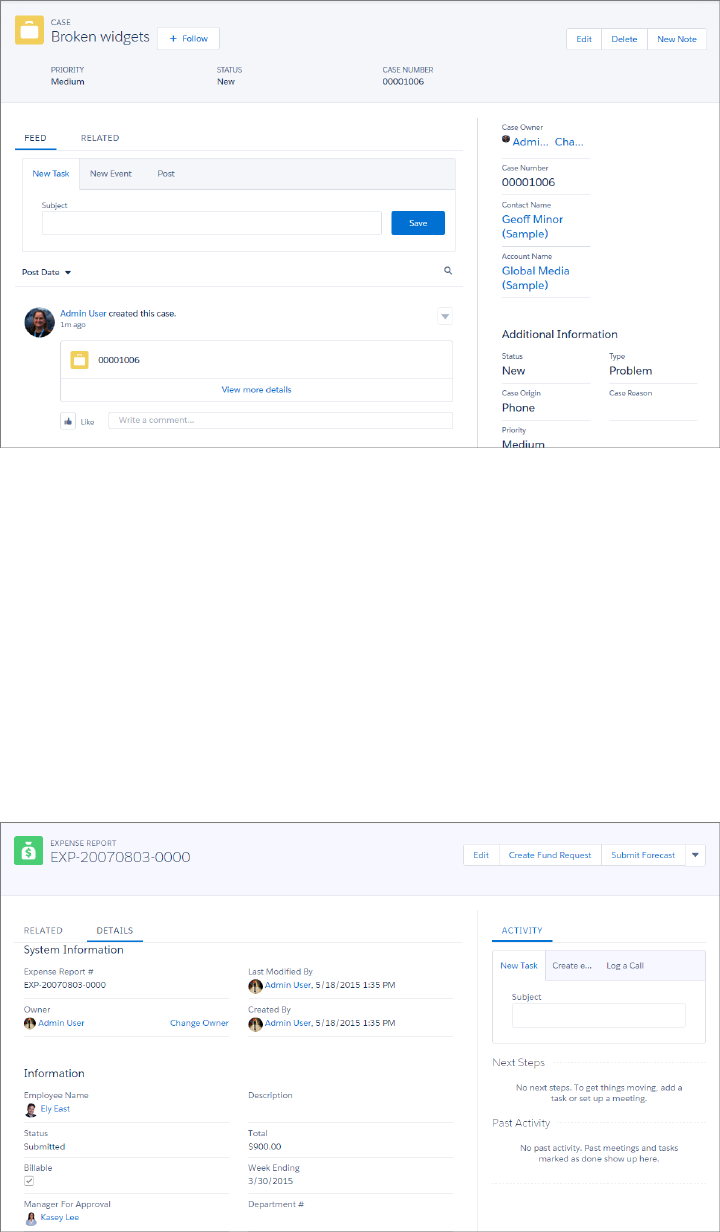This screenshot has height=1232, width=720.
Task: Click the Change Owner link
Action: 199,1023
